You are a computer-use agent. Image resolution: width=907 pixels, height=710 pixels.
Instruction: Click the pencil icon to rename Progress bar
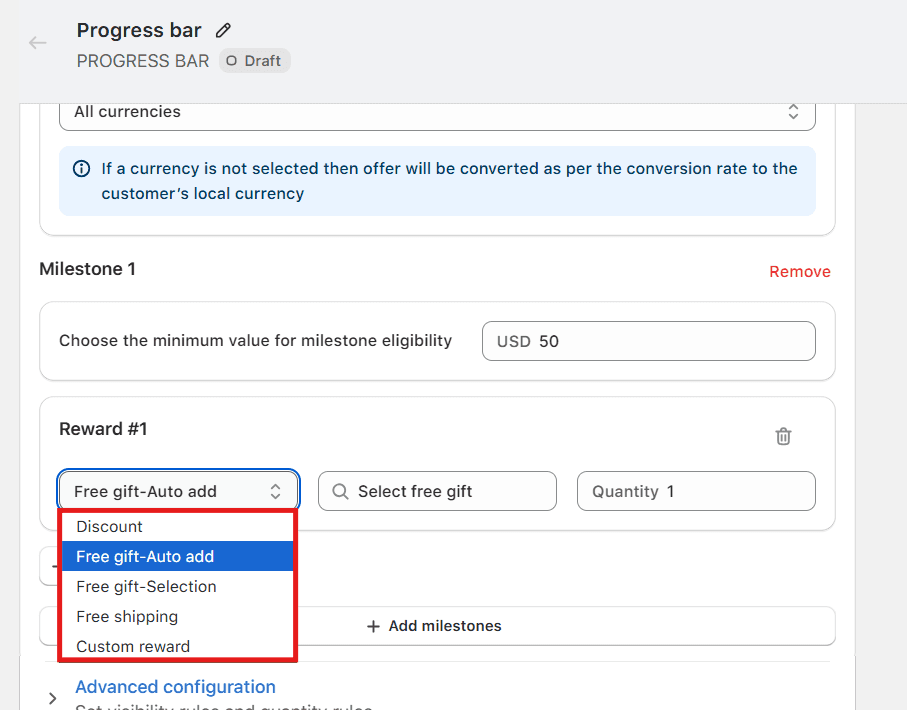click(222, 30)
